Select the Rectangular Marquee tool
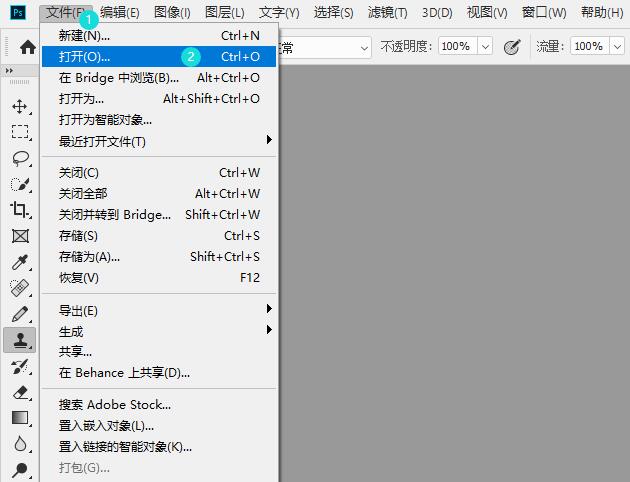The image size is (630, 482). [x=20, y=132]
